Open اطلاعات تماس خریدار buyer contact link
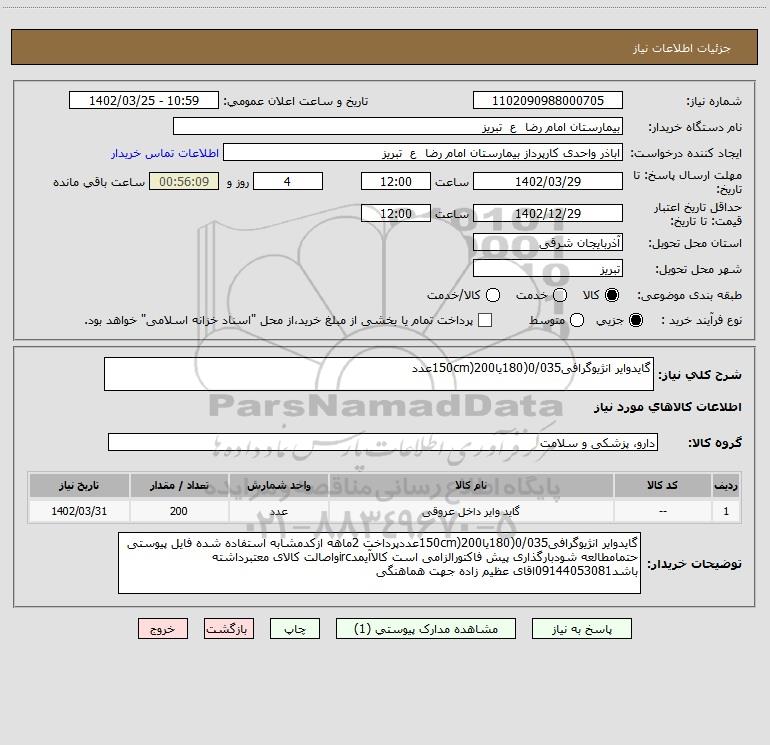The width and height of the screenshot is (770, 745). coord(165,153)
